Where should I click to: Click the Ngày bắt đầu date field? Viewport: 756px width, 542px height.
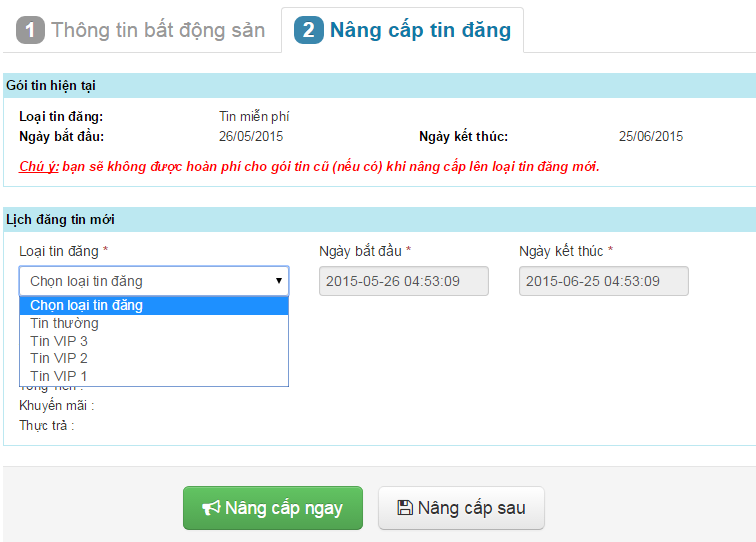pyautogui.click(x=404, y=281)
